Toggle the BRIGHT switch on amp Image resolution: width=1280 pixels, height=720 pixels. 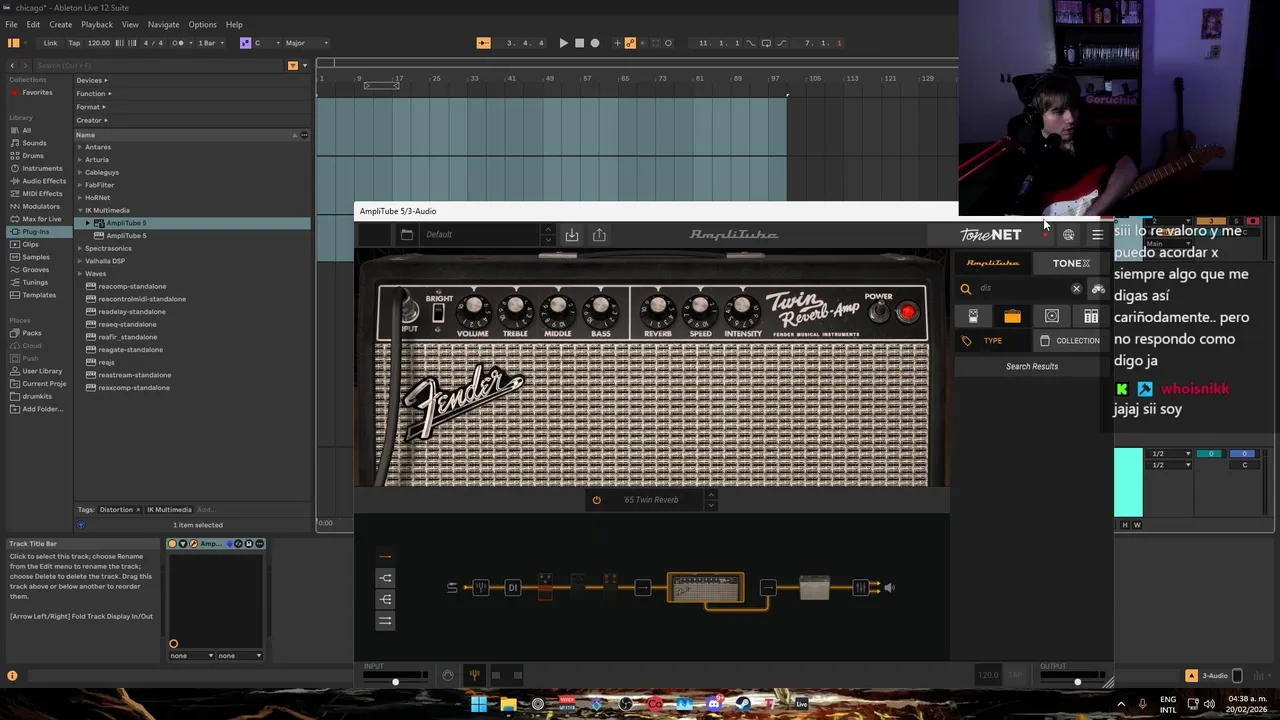438,313
